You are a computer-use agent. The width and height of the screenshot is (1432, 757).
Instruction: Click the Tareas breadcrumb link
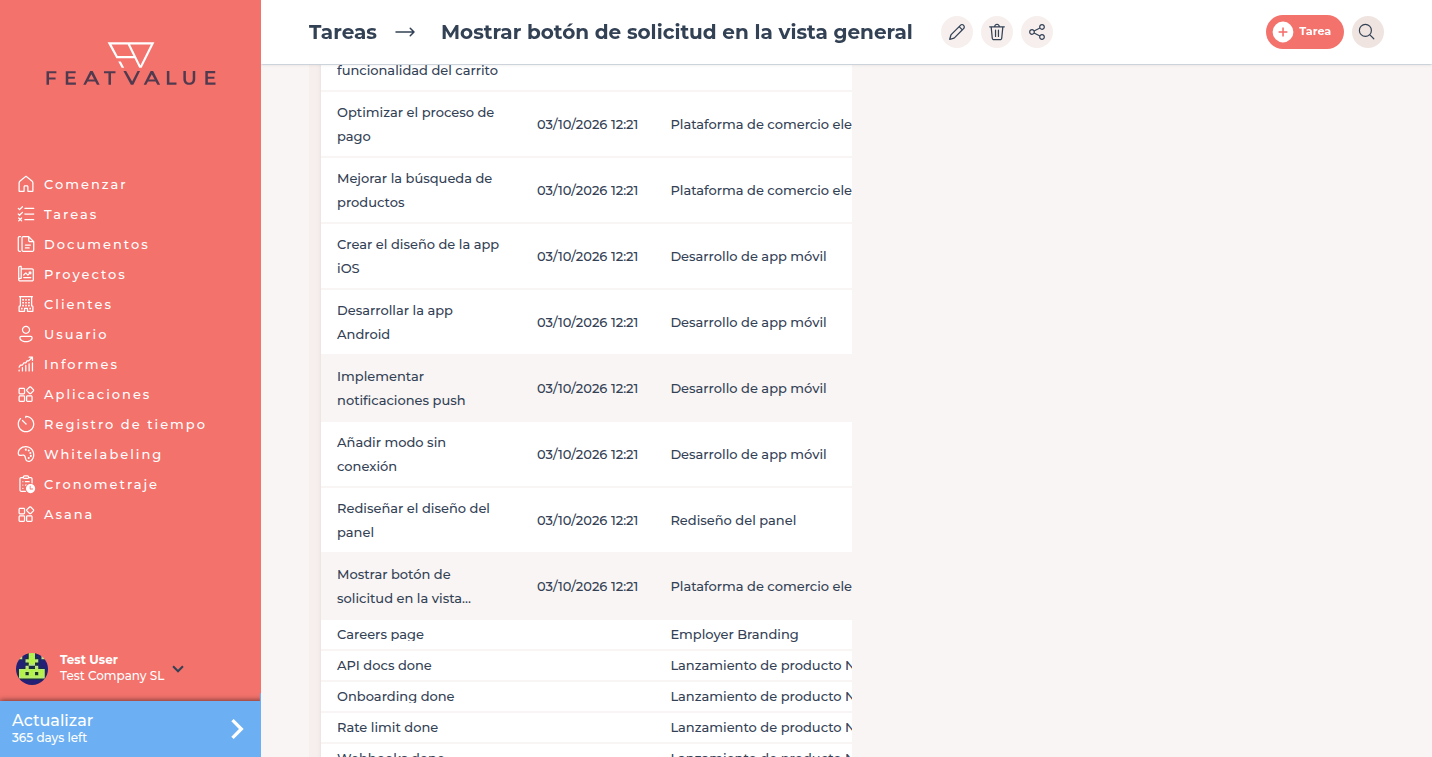(343, 32)
